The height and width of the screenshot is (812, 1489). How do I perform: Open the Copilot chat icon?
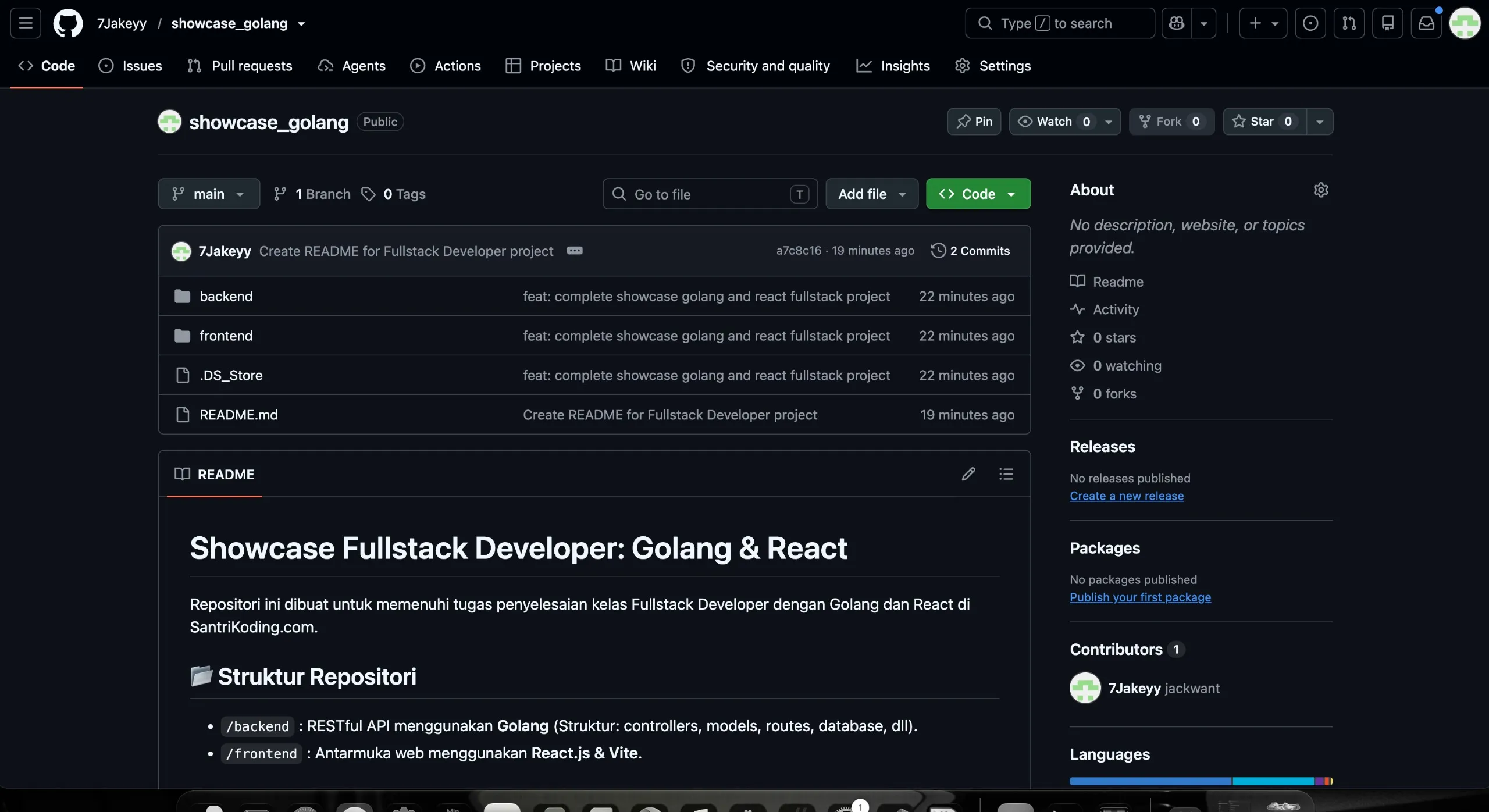[1177, 23]
